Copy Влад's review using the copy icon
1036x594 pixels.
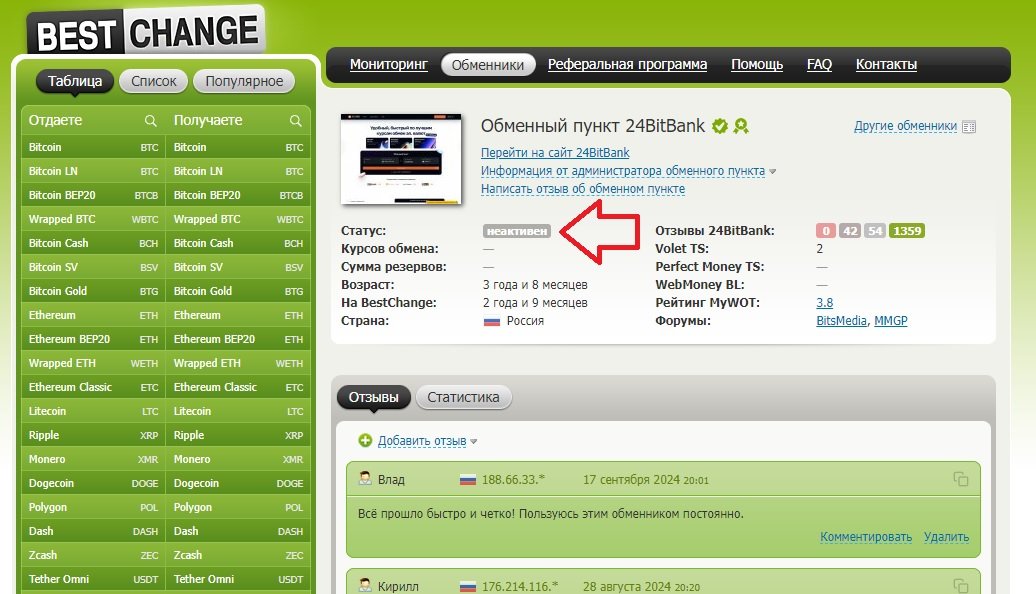click(961, 479)
